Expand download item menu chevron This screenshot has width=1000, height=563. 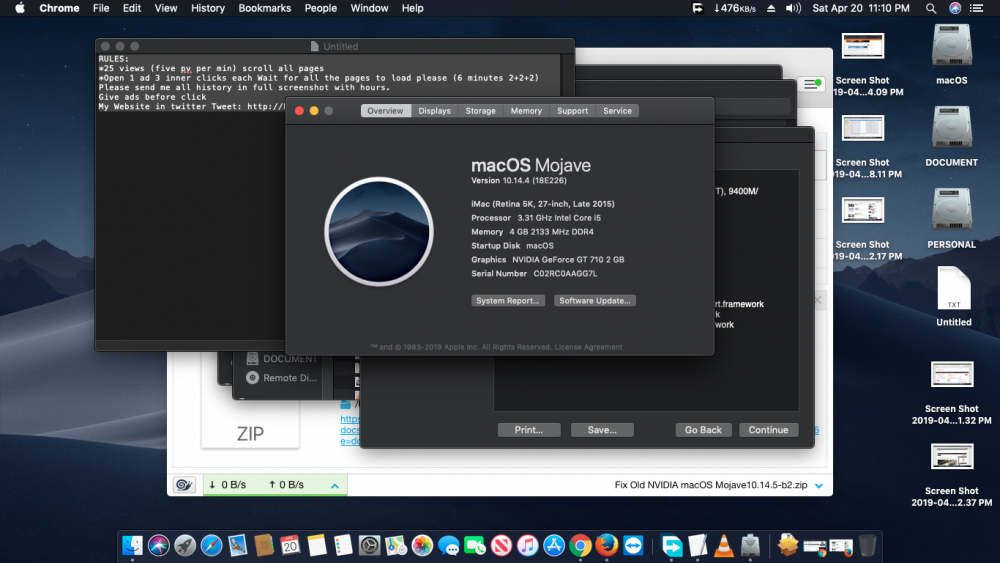coord(819,485)
